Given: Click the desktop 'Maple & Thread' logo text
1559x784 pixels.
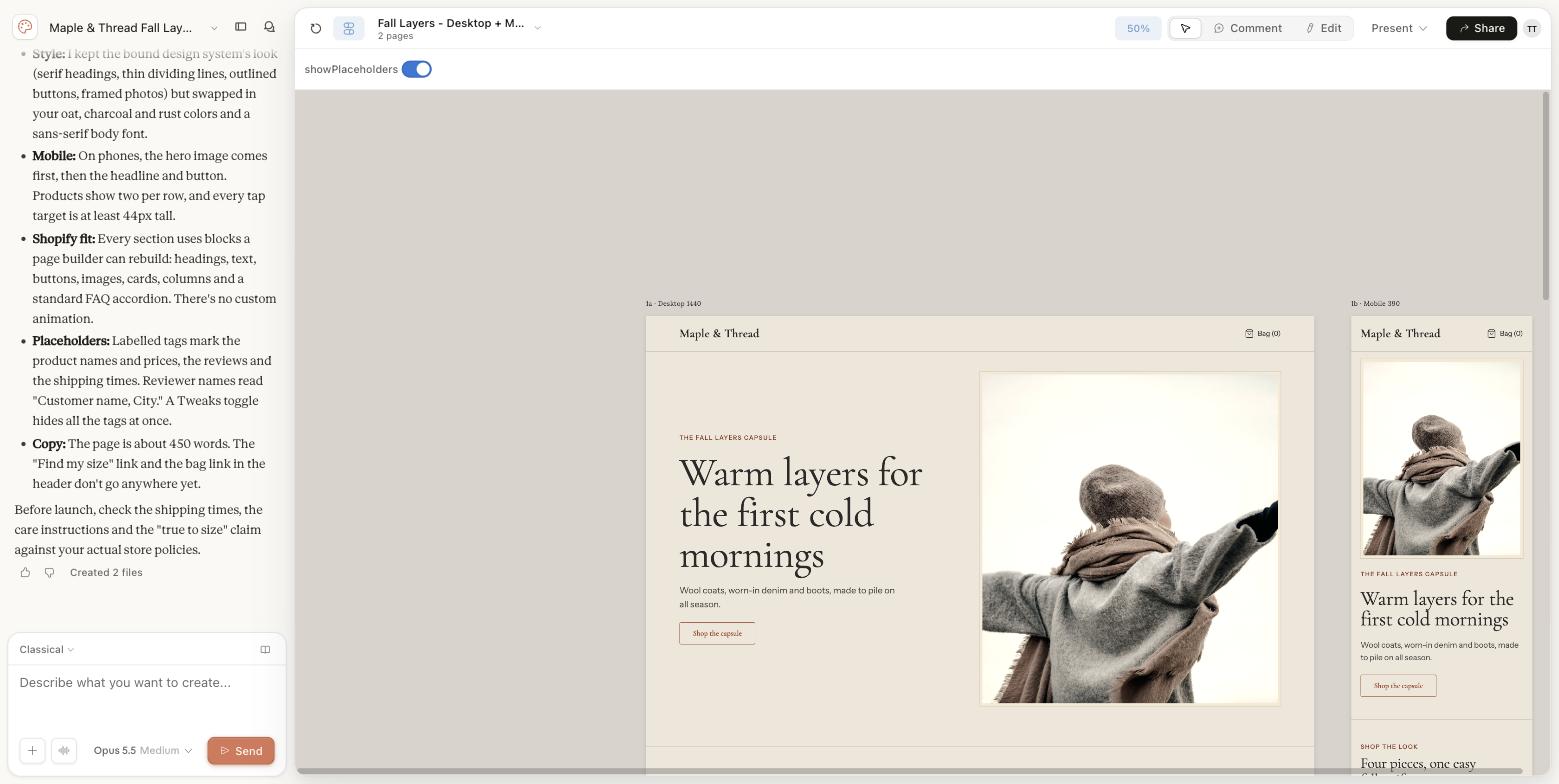Looking at the screenshot, I should [x=719, y=334].
